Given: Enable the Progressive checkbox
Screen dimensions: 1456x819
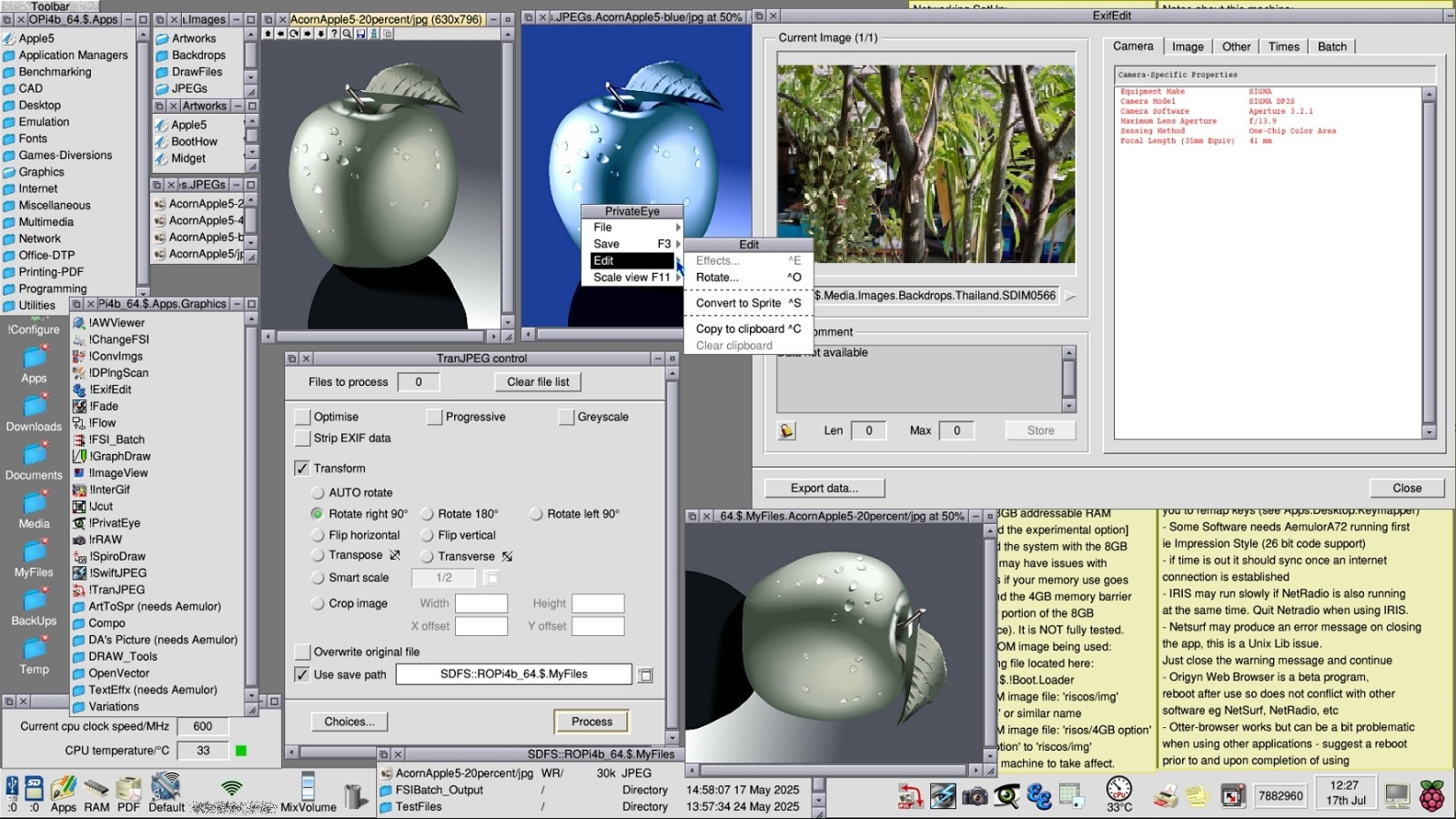Looking at the screenshot, I should [435, 417].
